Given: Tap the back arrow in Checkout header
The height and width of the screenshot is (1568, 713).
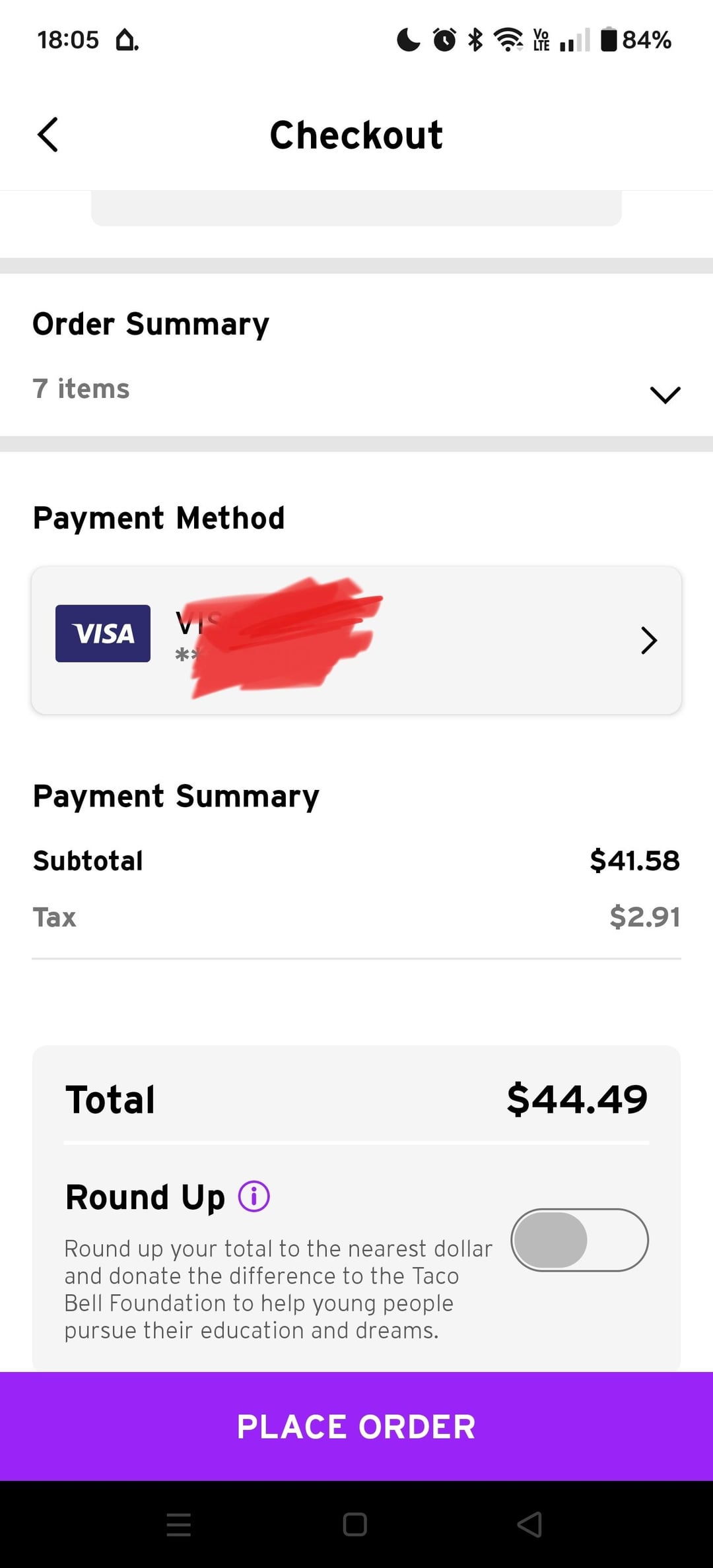Looking at the screenshot, I should click(x=48, y=135).
